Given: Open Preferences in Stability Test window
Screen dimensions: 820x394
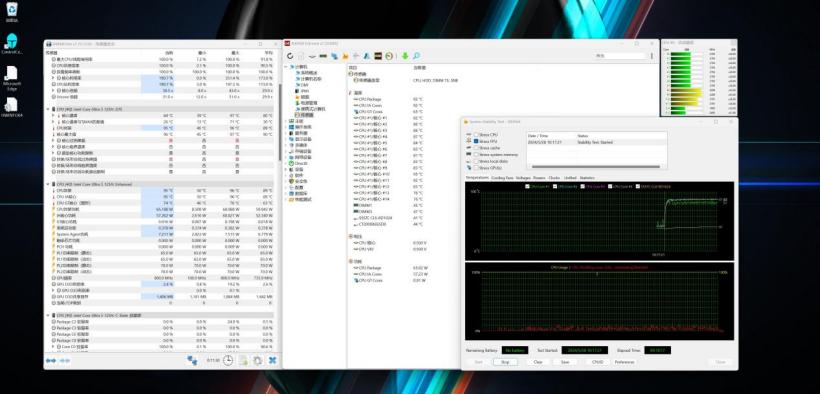Looking at the screenshot, I should pyautogui.click(x=624, y=362).
